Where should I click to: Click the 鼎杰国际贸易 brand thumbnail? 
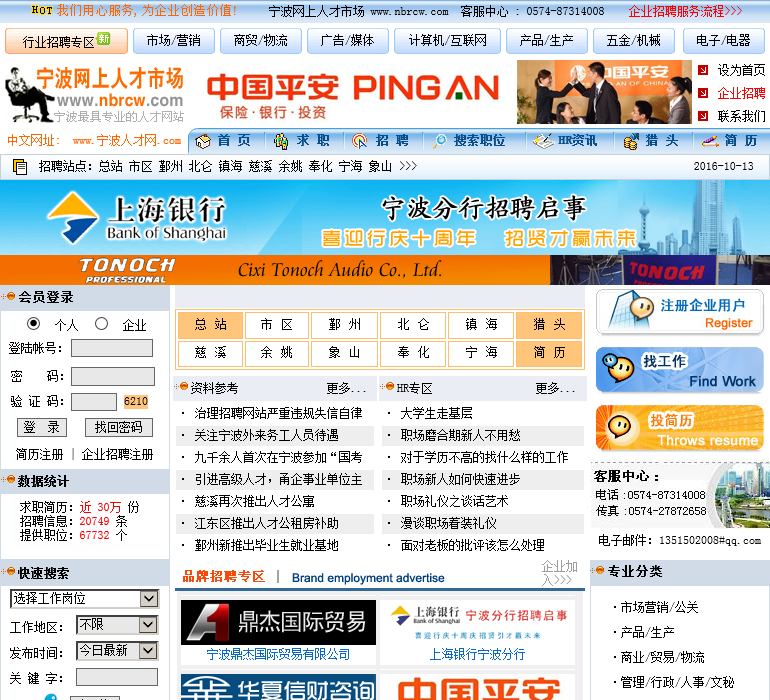click(x=278, y=622)
